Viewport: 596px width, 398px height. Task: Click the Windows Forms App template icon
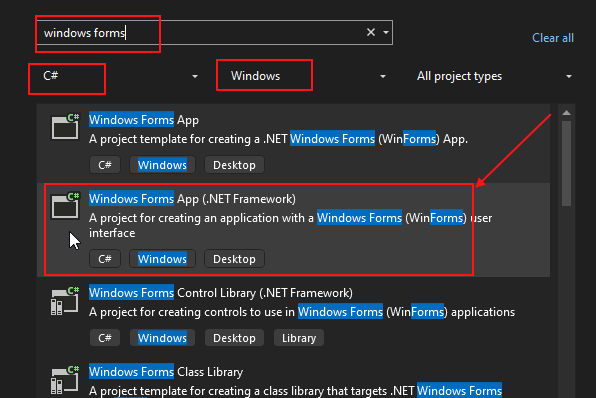coord(65,126)
